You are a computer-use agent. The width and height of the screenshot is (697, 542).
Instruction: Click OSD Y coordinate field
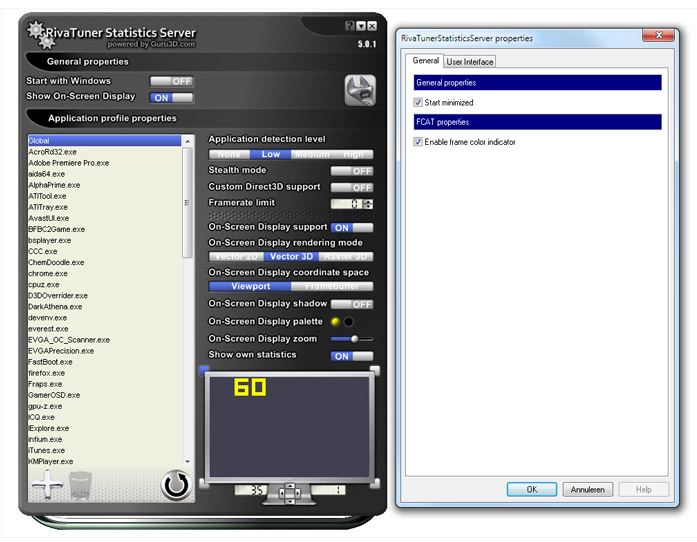click(328, 490)
